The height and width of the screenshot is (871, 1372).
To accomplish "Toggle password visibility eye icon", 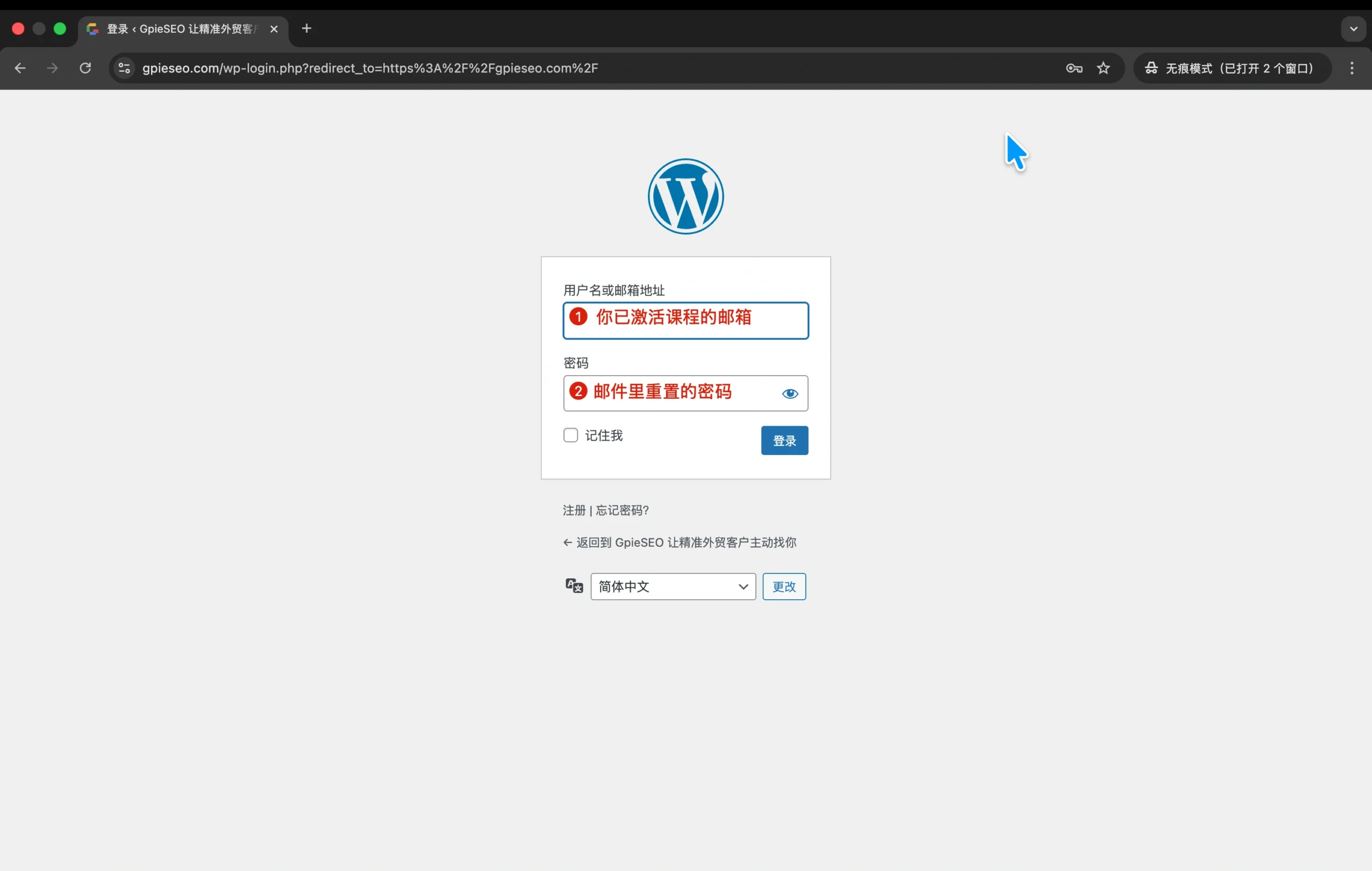I will tap(789, 393).
